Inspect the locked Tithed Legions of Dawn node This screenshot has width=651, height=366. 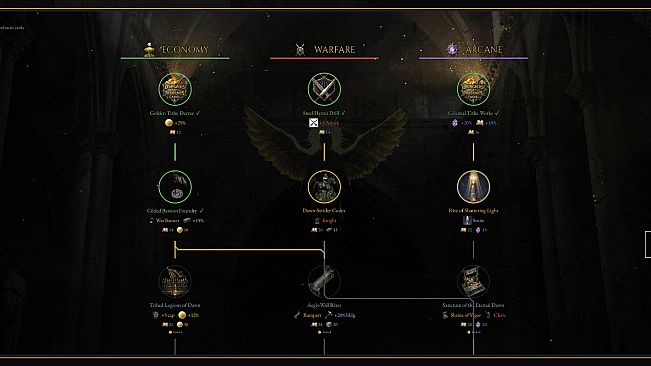175,282
